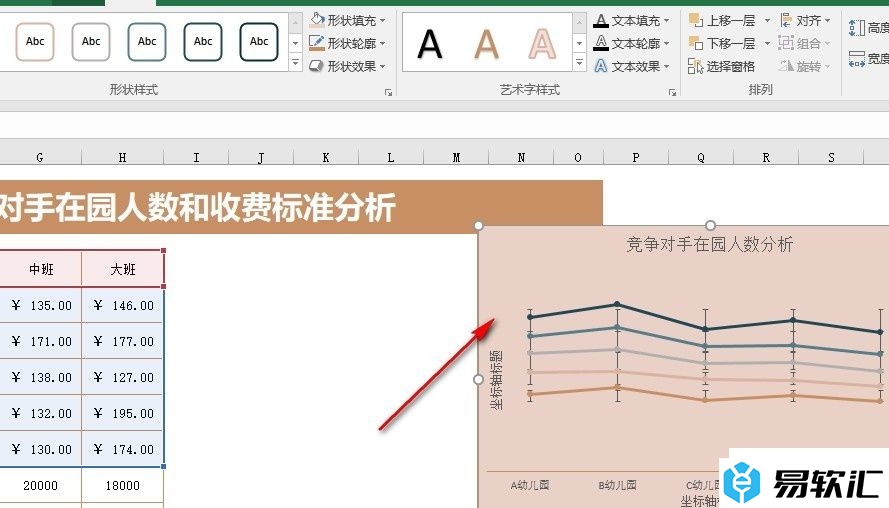
Task: Select the cell containing 18000
Action: point(122,485)
